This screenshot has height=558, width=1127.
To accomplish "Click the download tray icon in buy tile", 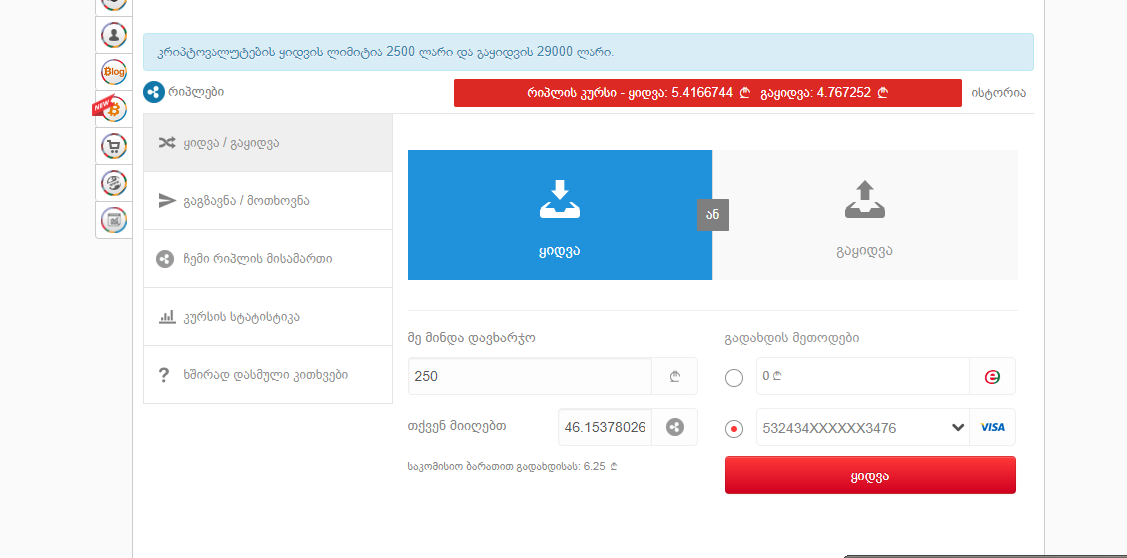I will (x=560, y=199).
